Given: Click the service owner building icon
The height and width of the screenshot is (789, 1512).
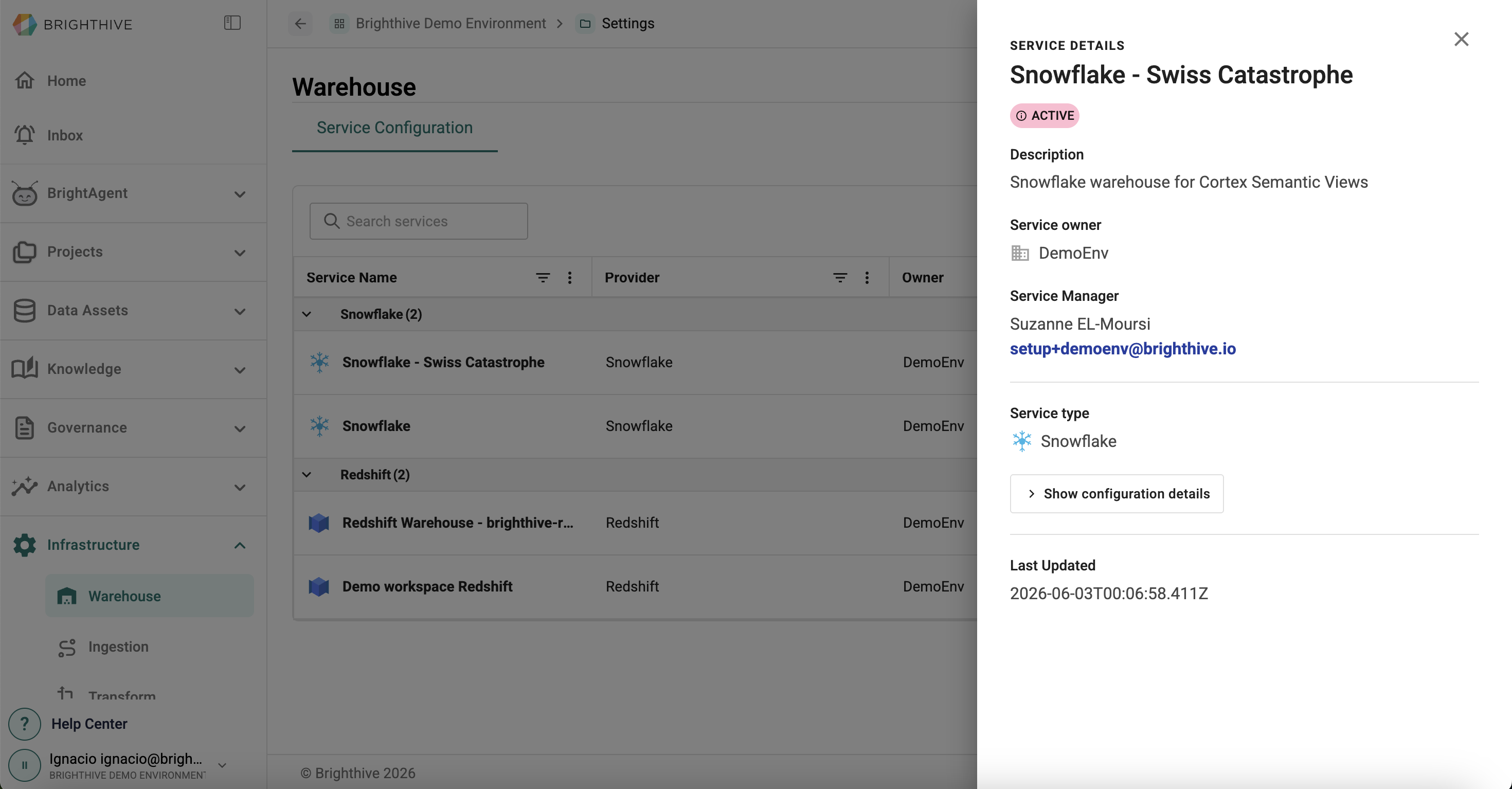Looking at the screenshot, I should point(1020,253).
